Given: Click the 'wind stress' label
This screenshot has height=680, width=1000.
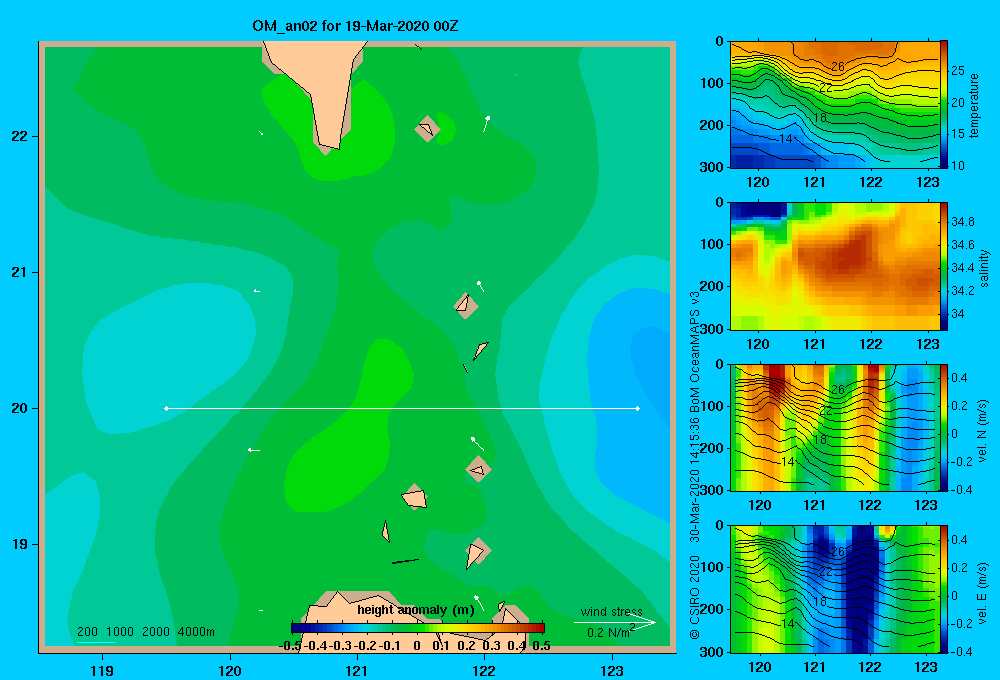Looking at the screenshot, I should 611,611.
